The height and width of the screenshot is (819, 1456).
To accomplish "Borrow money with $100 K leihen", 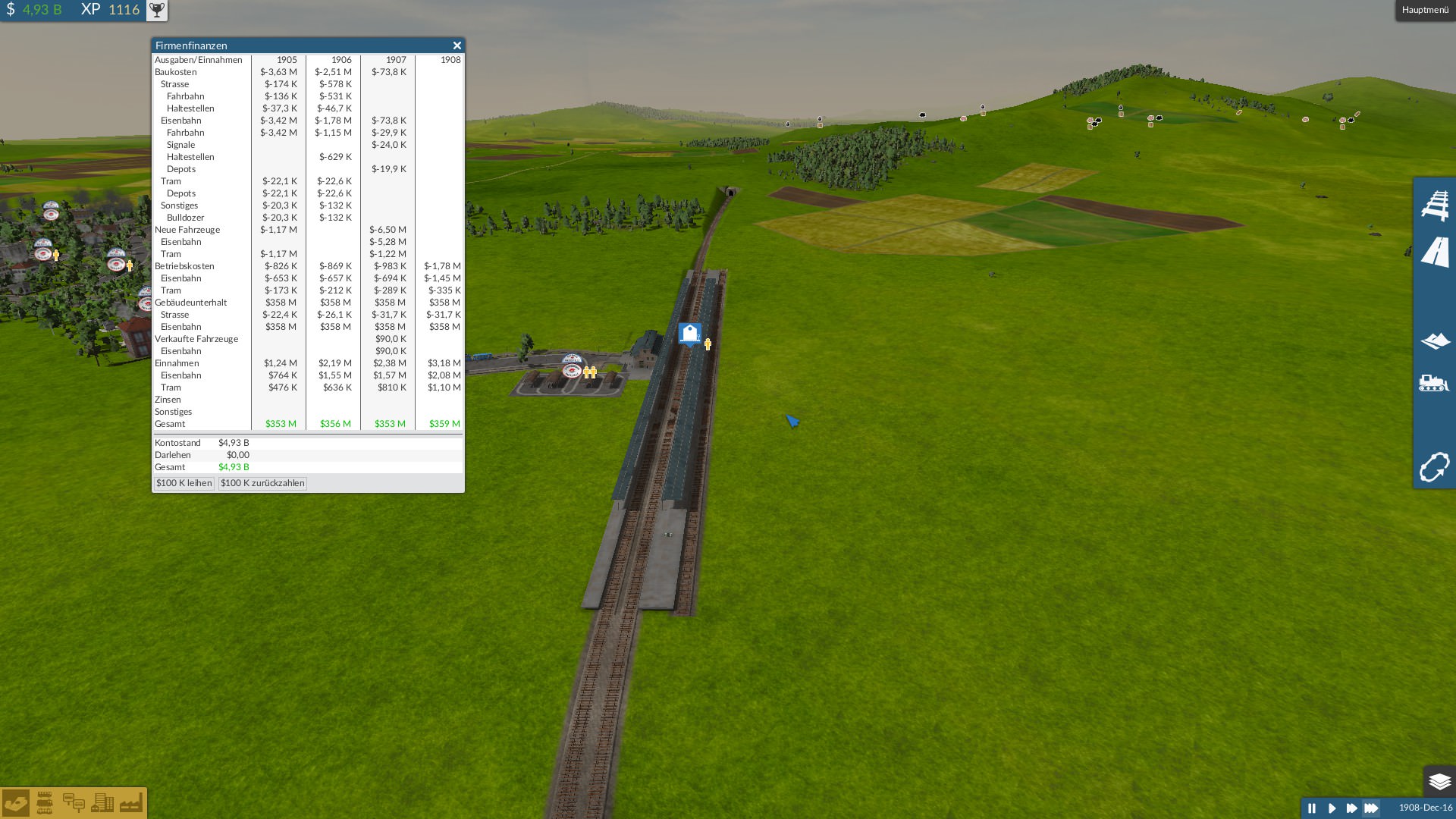I will 184,483.
